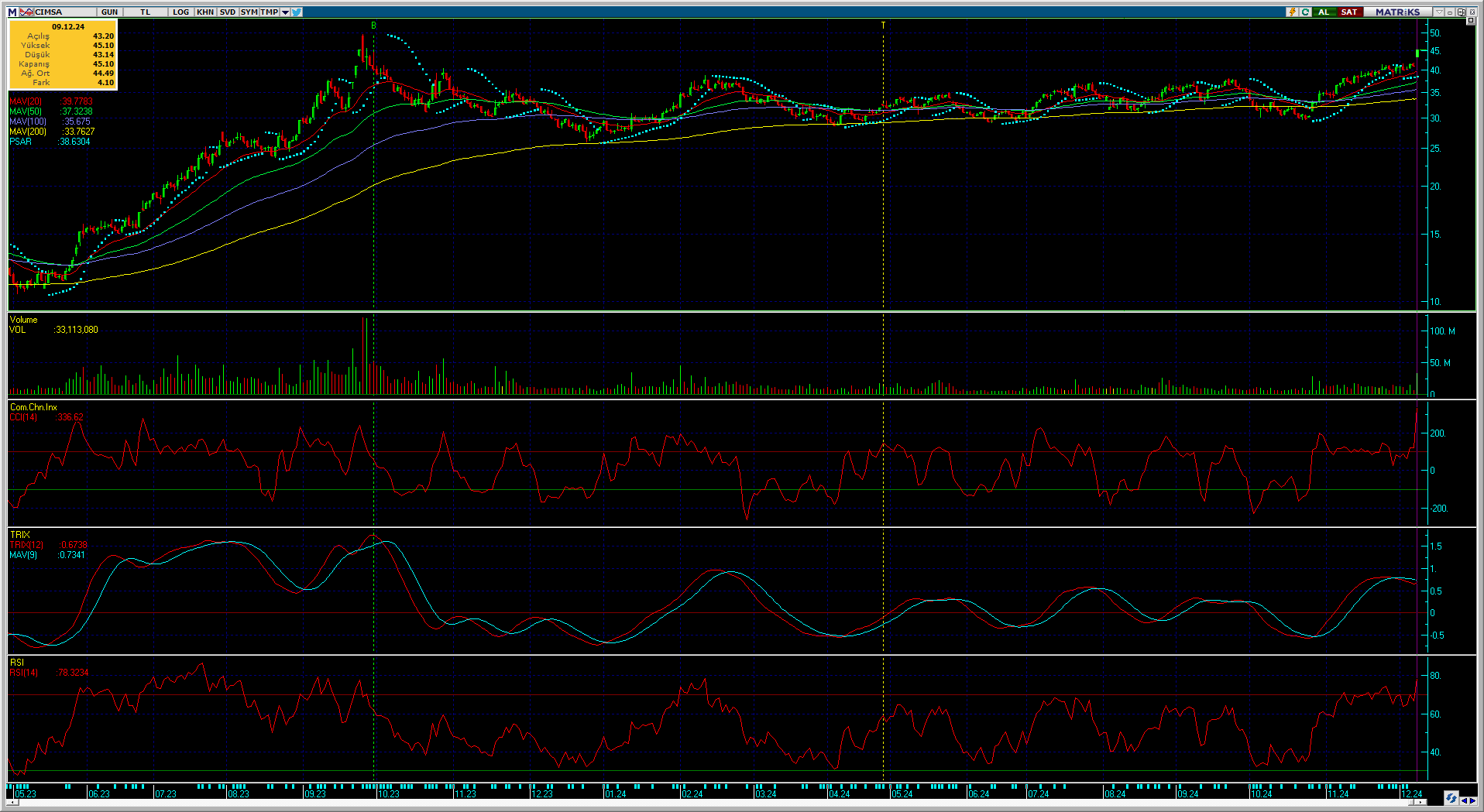Select the MAV(200) indicator label

coord(28,132)
